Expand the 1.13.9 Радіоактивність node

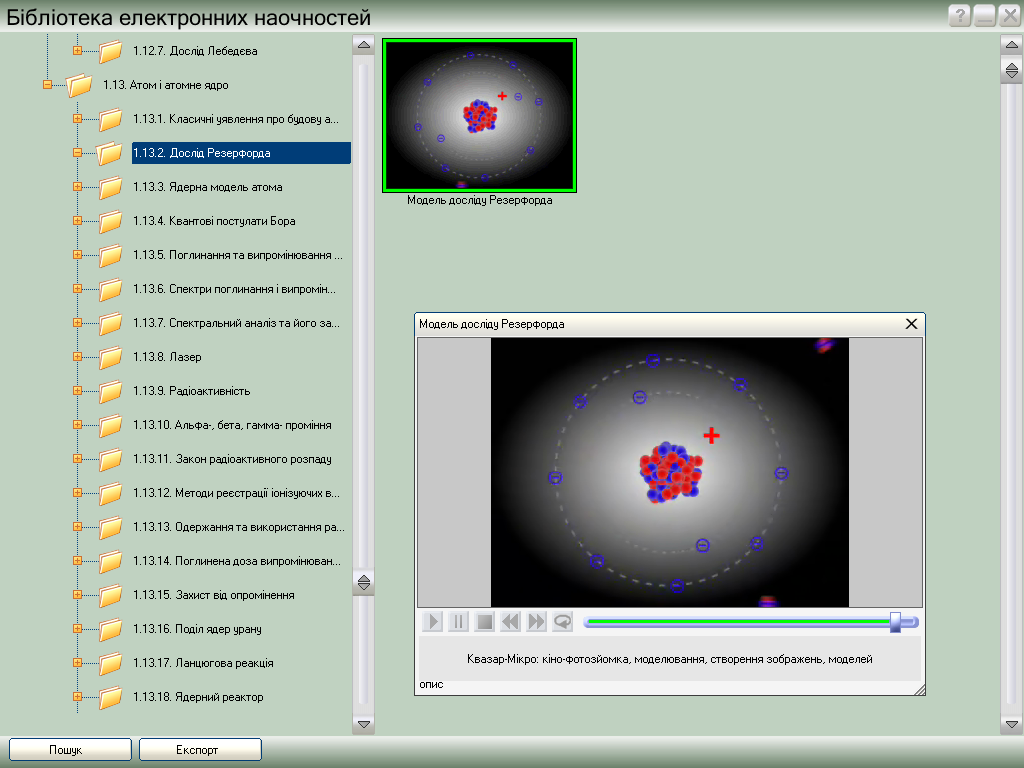pyautogui.click(x=77, y=391)
